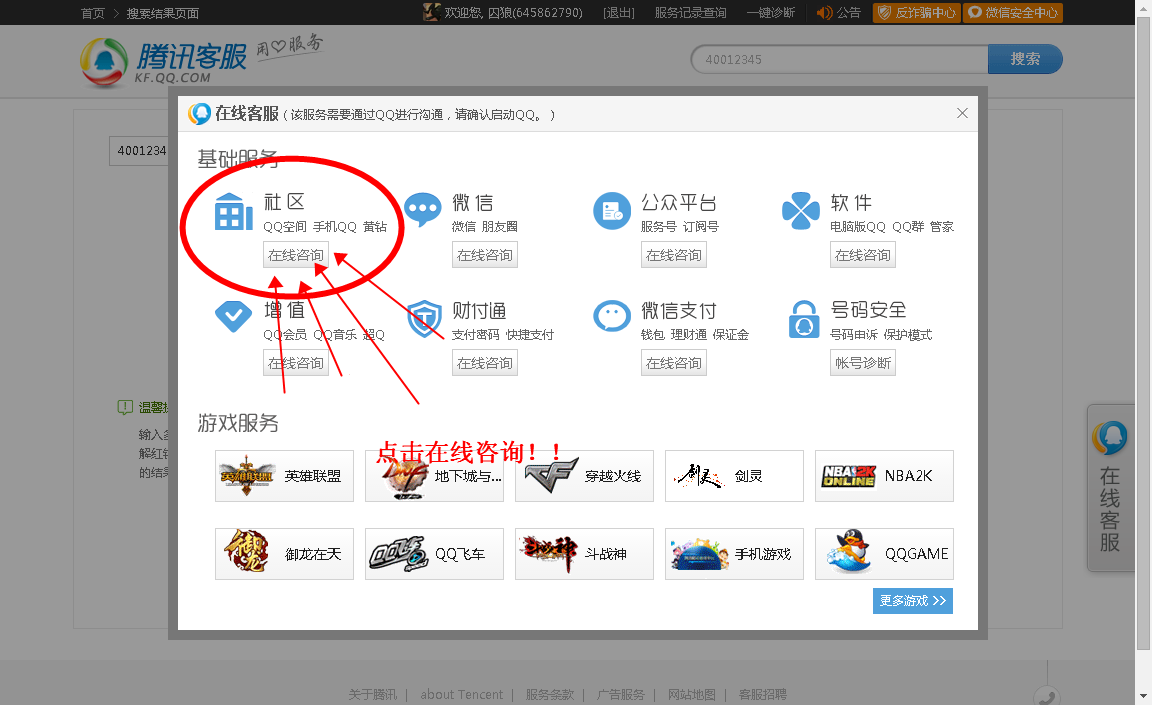This screenshot has width=1152, height=705.
Task: Click 在线咨询 under 财付通
Action: tap(485, 363)
